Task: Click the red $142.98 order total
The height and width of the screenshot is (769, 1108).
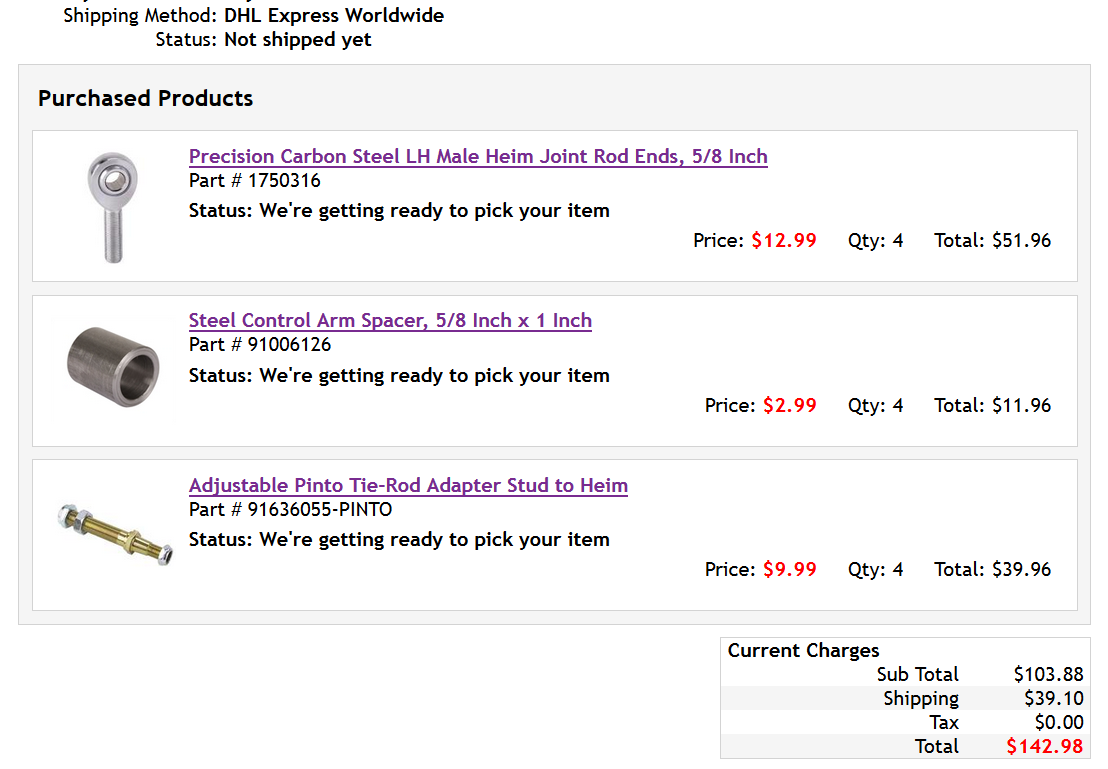Action: pos(1044,746)
